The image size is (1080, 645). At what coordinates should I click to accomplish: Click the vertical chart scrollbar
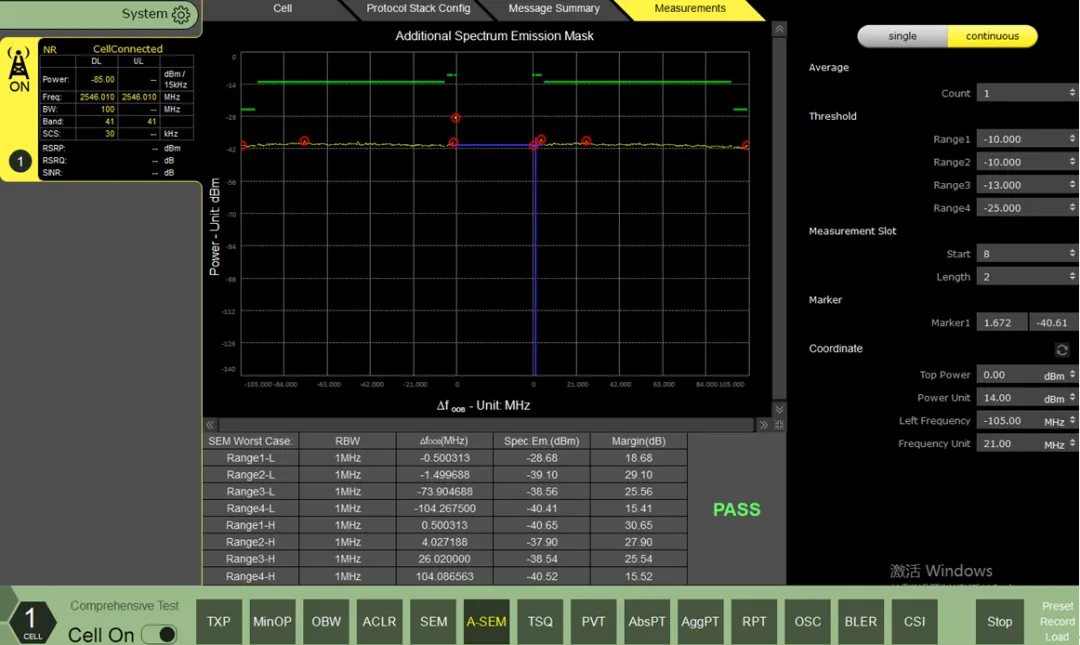click(779, 218)
